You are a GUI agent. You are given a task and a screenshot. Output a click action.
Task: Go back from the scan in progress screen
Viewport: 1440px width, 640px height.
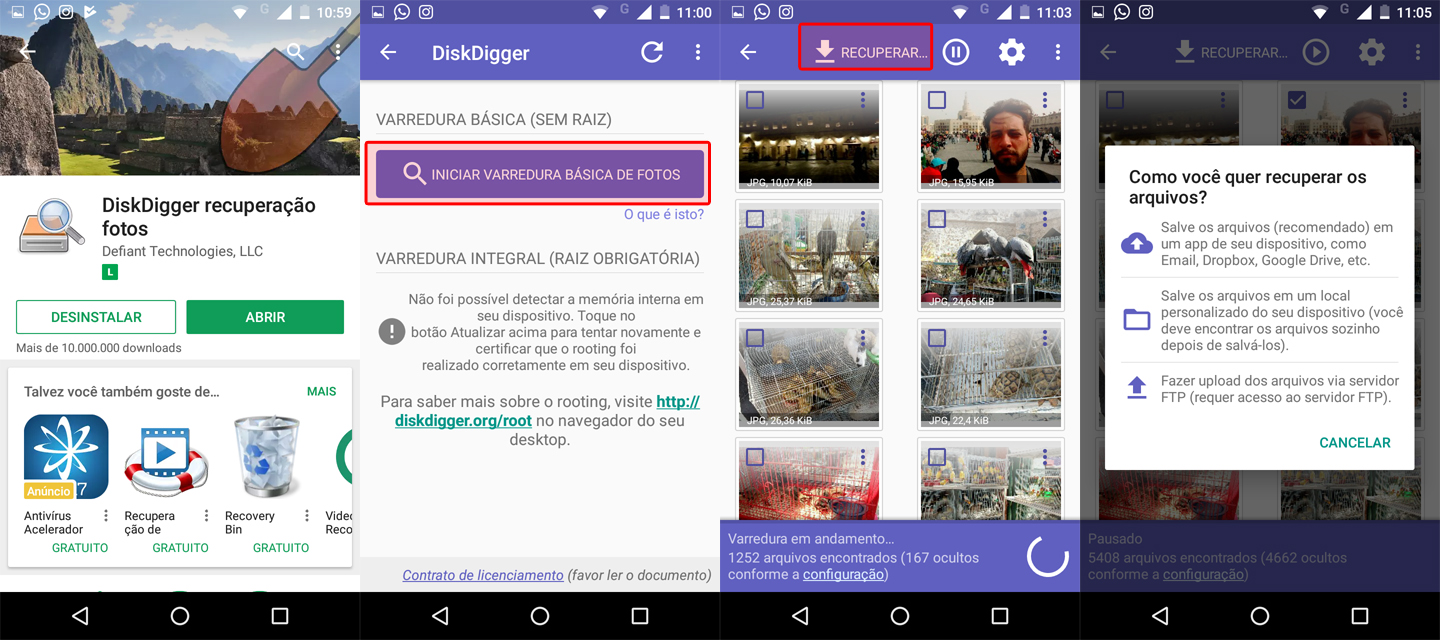(748, 52)
